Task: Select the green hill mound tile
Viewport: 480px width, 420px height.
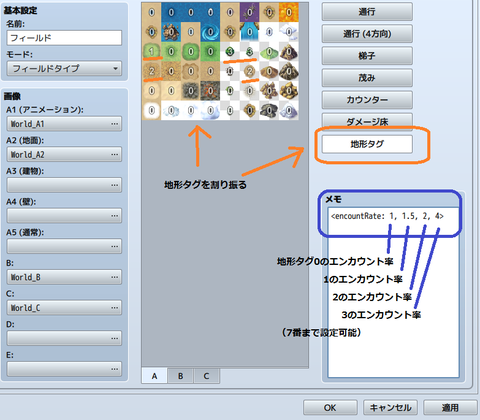Action: (269, 51)
